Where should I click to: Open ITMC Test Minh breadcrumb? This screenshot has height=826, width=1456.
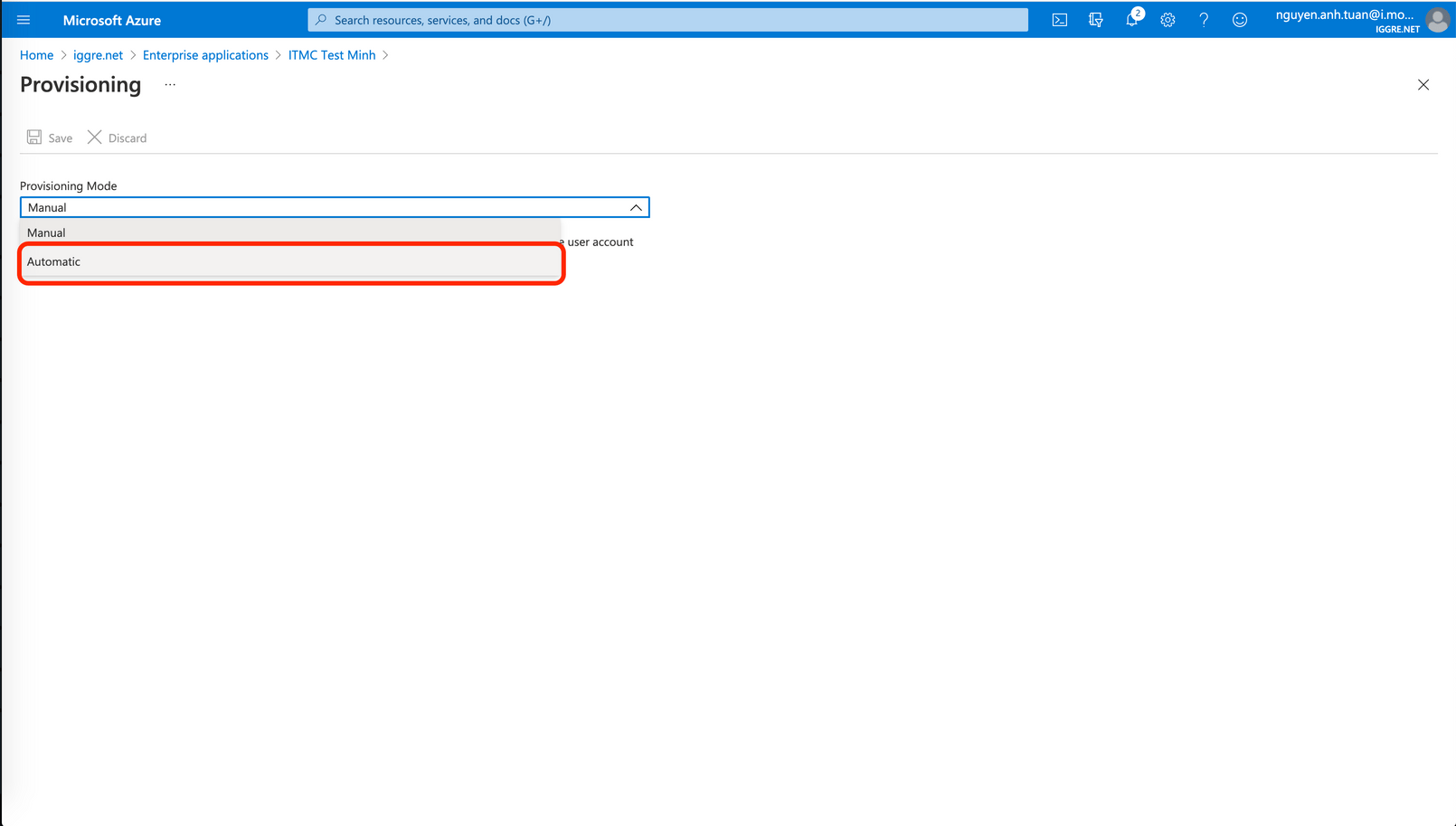pos(332,55)
